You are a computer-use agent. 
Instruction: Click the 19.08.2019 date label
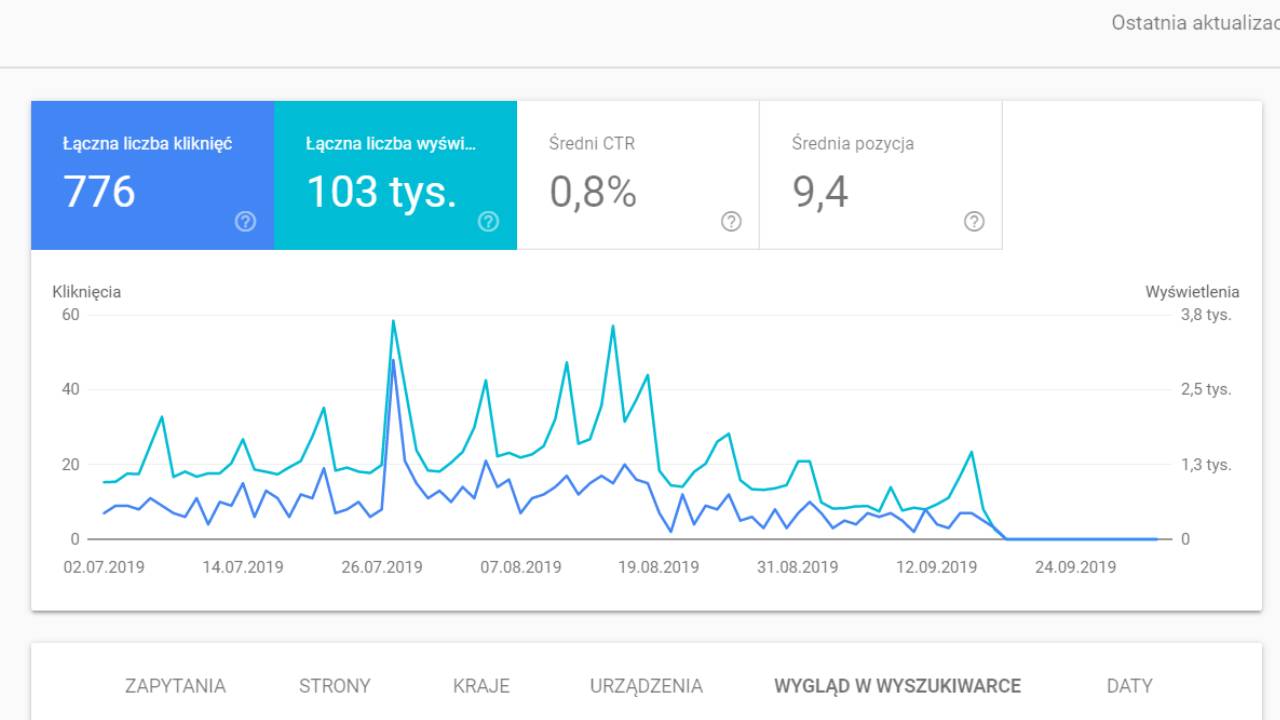tap(658, 567)
